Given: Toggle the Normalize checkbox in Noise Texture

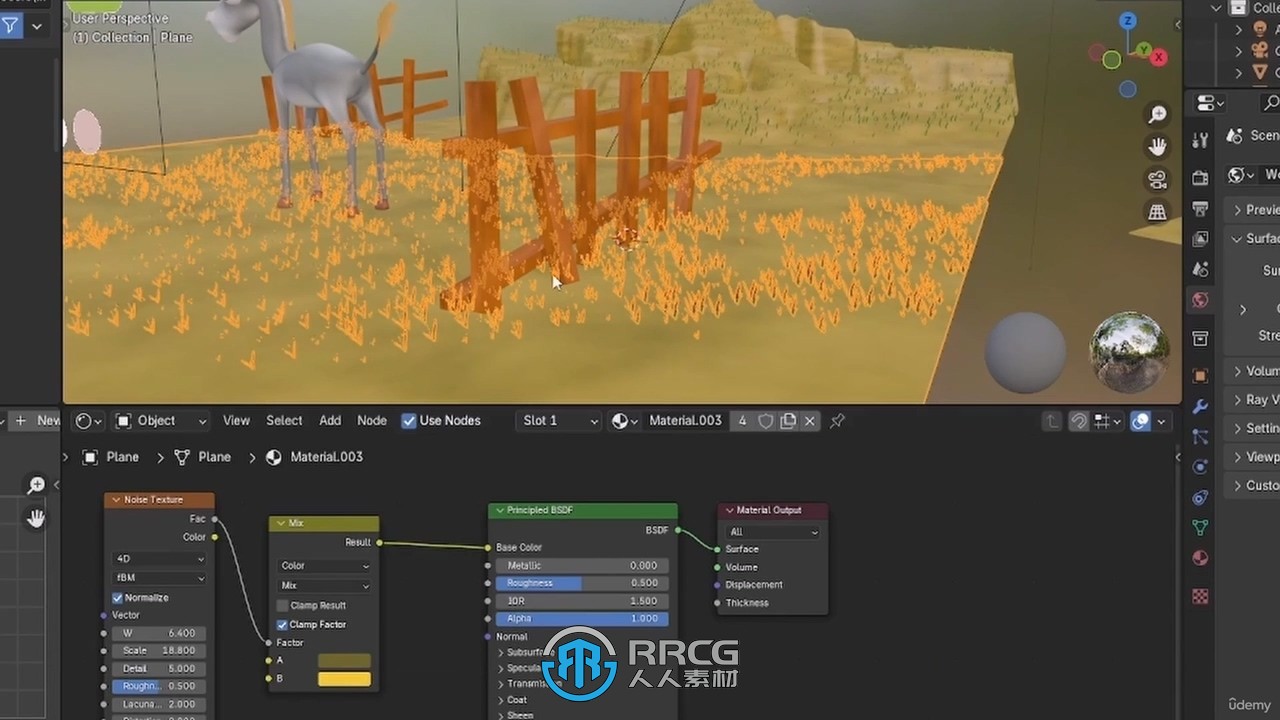Looking at the screenshot, I should (117, 597).
